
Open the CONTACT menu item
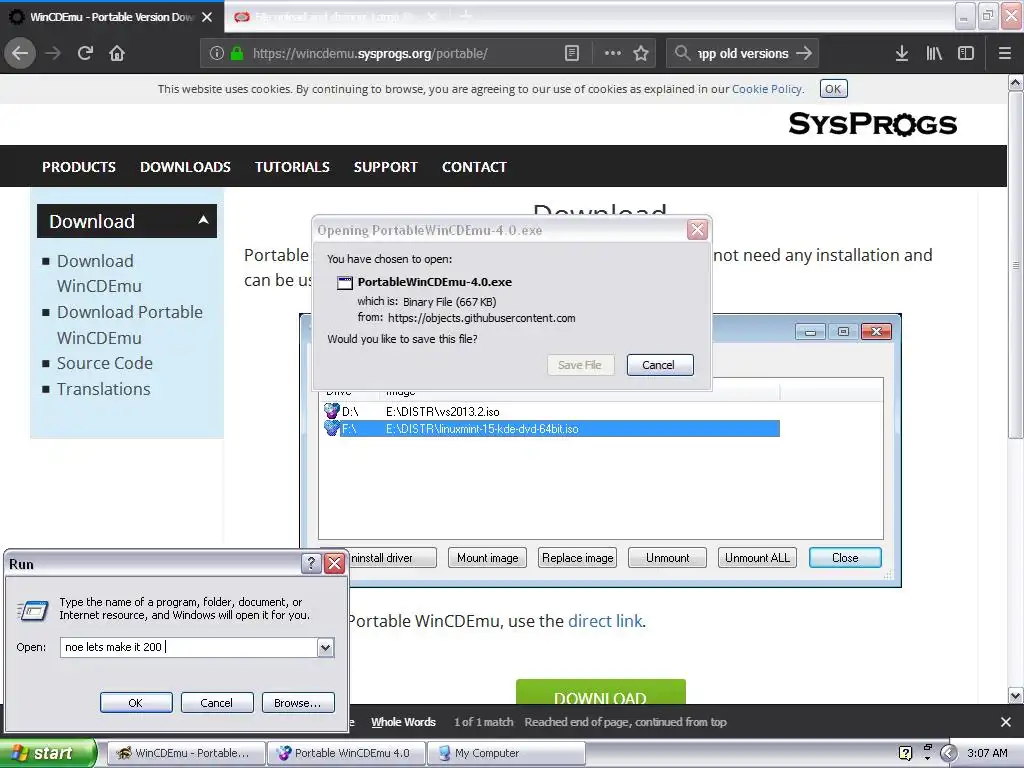click(474, 167)
